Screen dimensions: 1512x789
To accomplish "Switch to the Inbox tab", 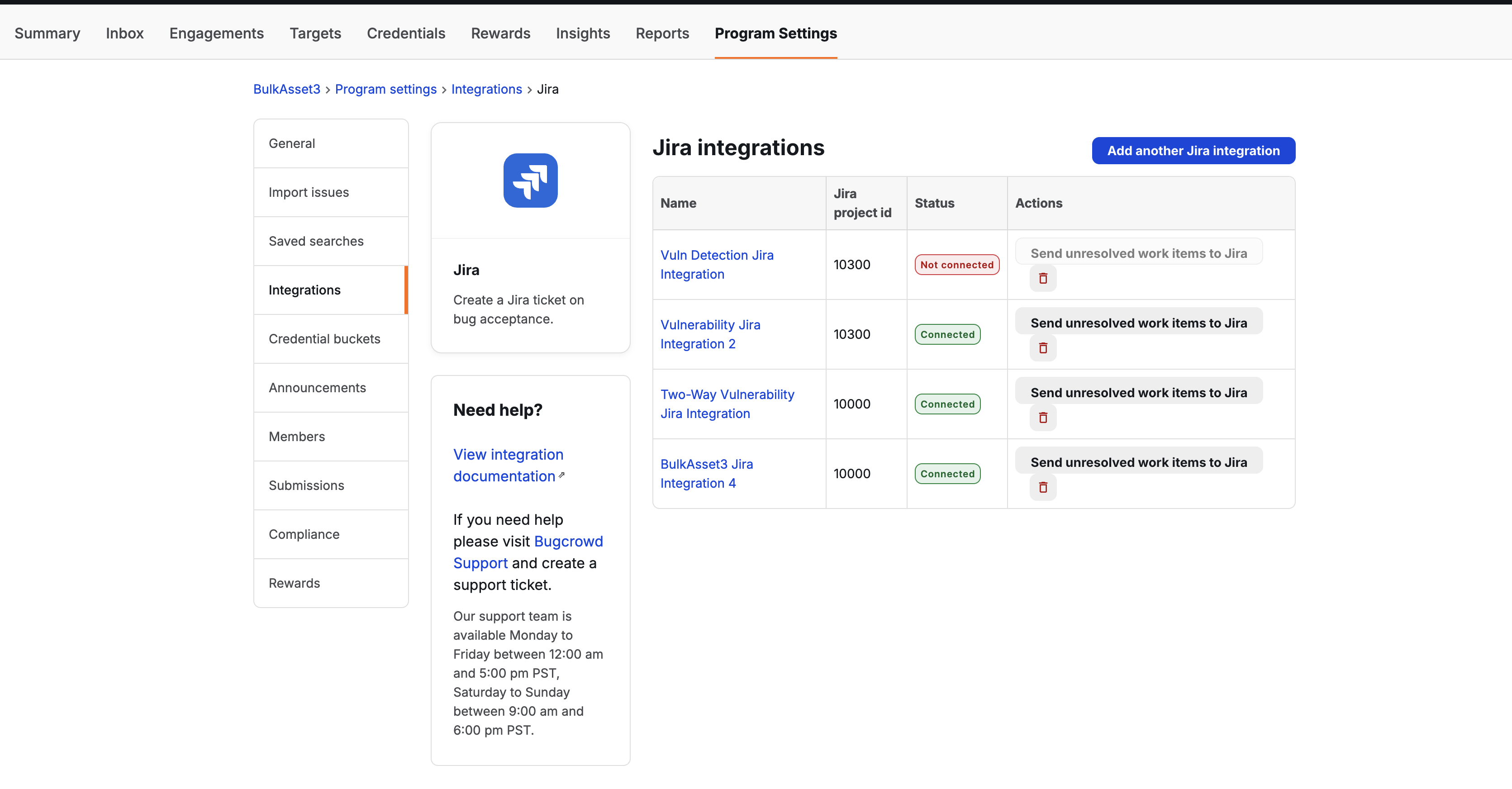I will pos(124,33).
